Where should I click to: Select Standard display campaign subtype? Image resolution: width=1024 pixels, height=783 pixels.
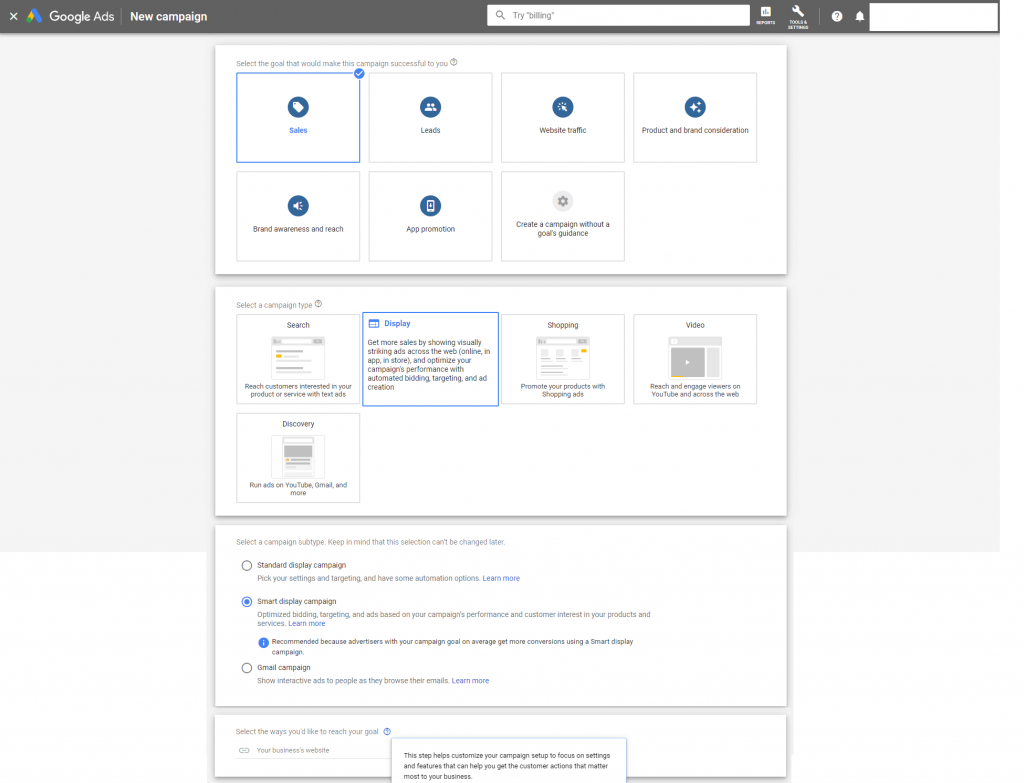click(247, 565)
